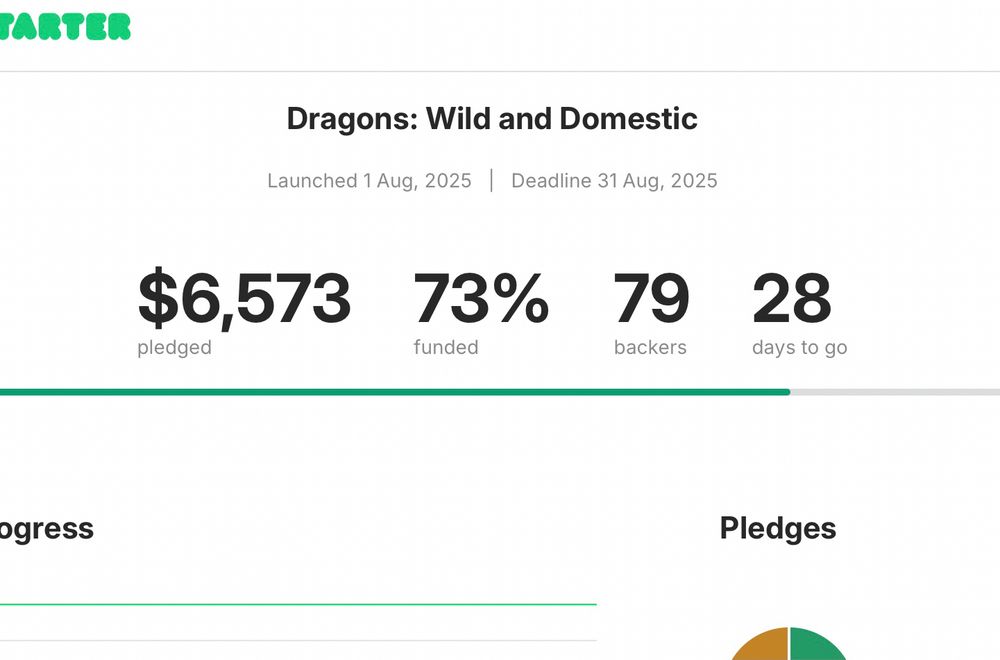Click the 28 days to go figure
Viewport: 1000px width, 660px height.
791,298
